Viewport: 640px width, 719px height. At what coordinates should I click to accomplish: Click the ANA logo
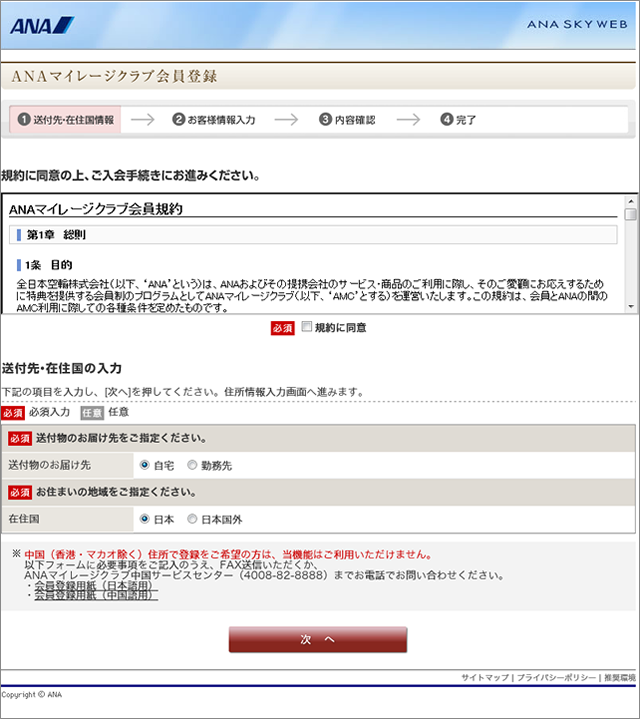pyautogui.click(x=42, y=25)
